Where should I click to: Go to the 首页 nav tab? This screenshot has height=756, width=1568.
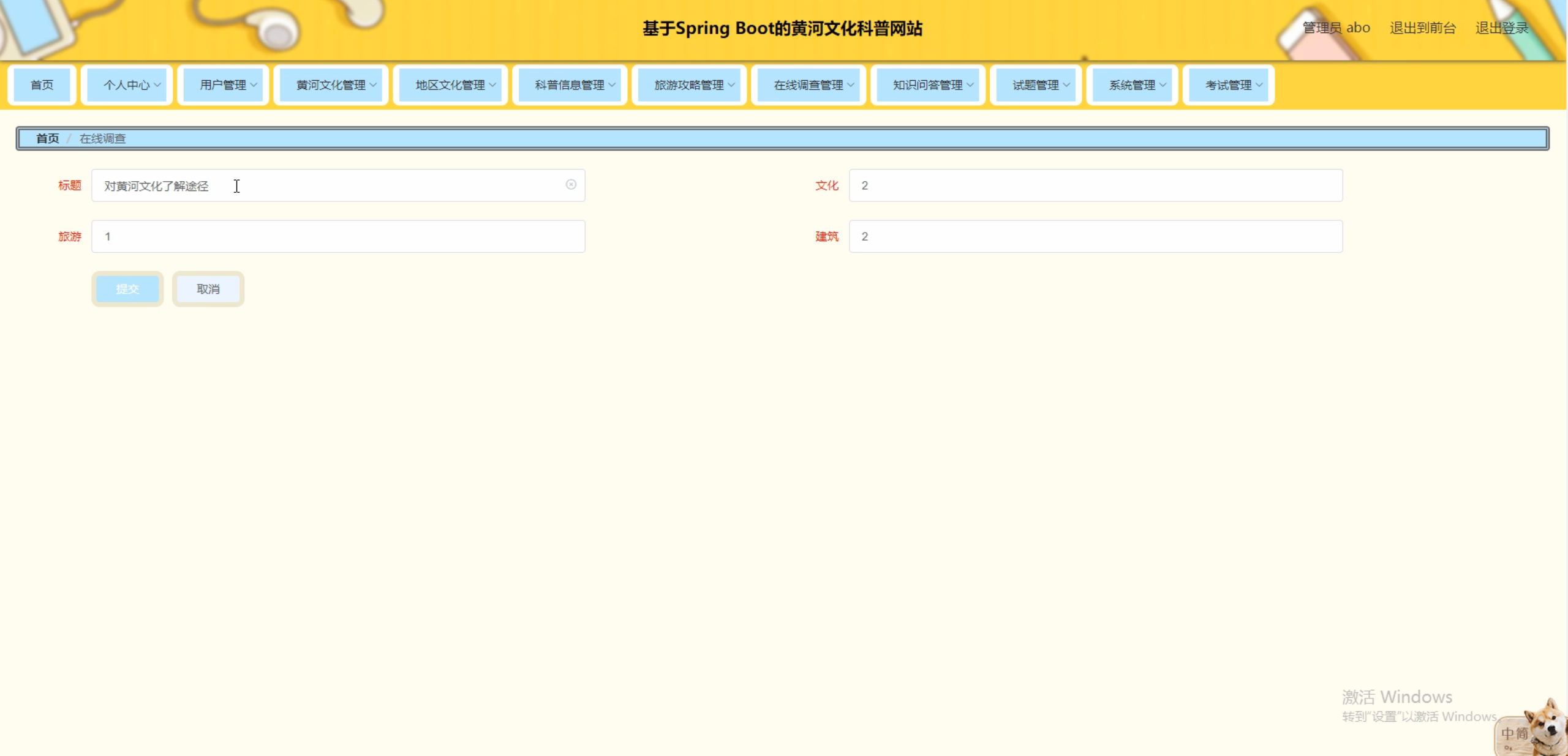pyautogui.click(x=42, y=85)
